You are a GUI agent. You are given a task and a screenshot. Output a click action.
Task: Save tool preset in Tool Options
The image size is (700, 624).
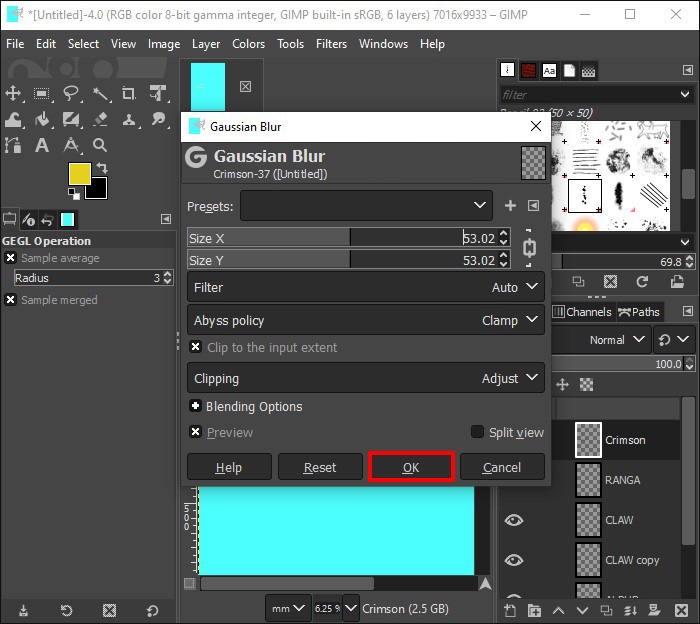[x=23, y=610]
